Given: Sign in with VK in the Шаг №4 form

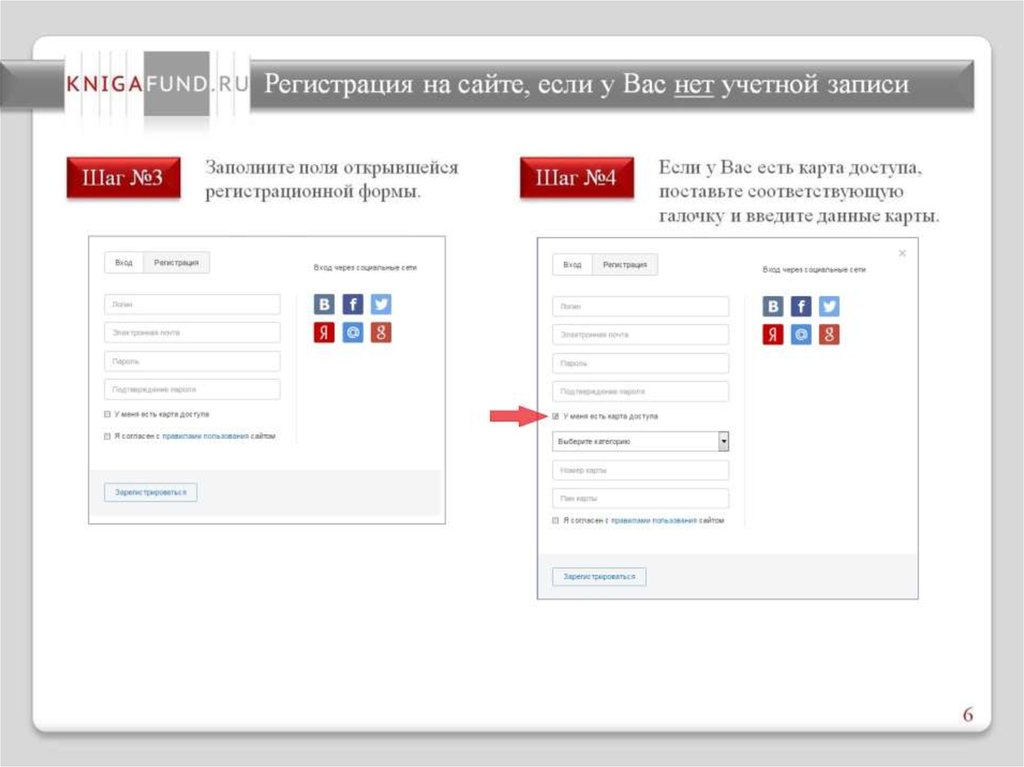Looking at the screenshot, I should [x=773, y=306].
